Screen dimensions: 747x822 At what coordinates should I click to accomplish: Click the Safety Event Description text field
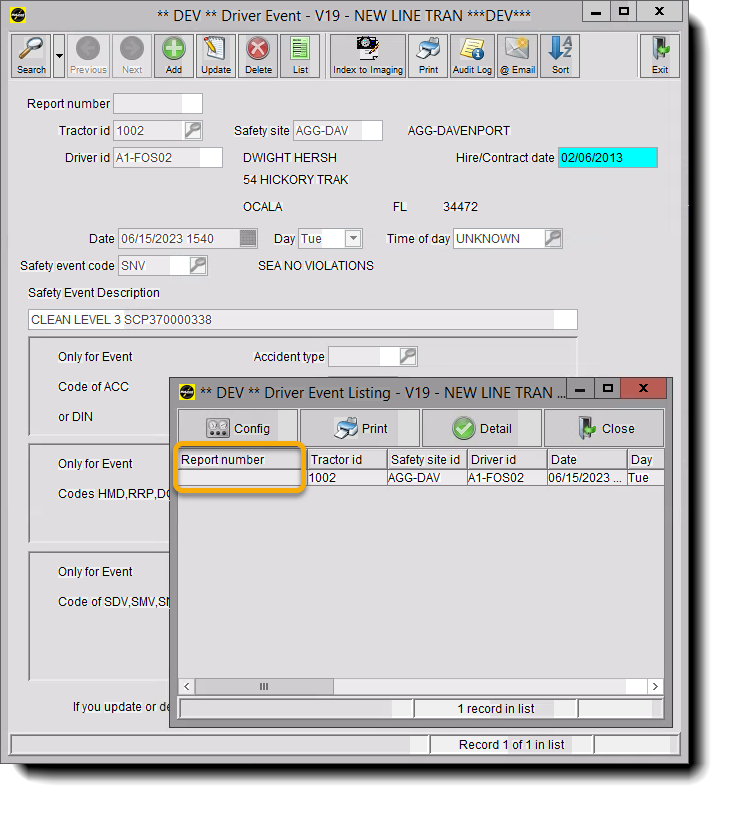pyautogui.click(x=302, y=319)
